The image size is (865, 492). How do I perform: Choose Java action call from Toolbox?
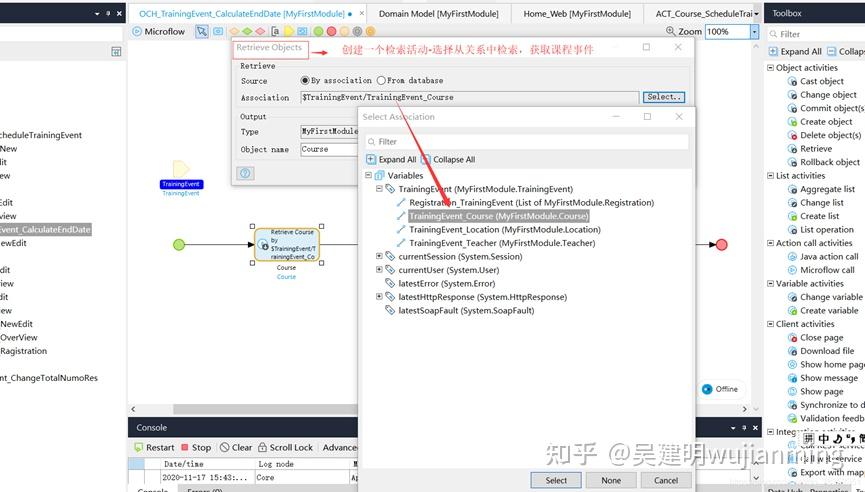(x=823, y=256)
